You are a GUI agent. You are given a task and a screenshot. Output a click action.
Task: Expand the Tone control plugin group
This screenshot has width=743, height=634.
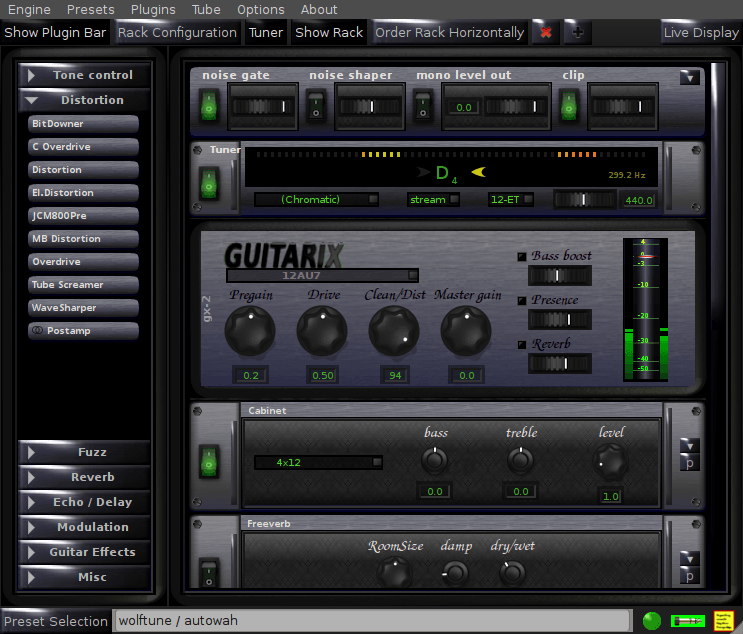pos(84,75)
